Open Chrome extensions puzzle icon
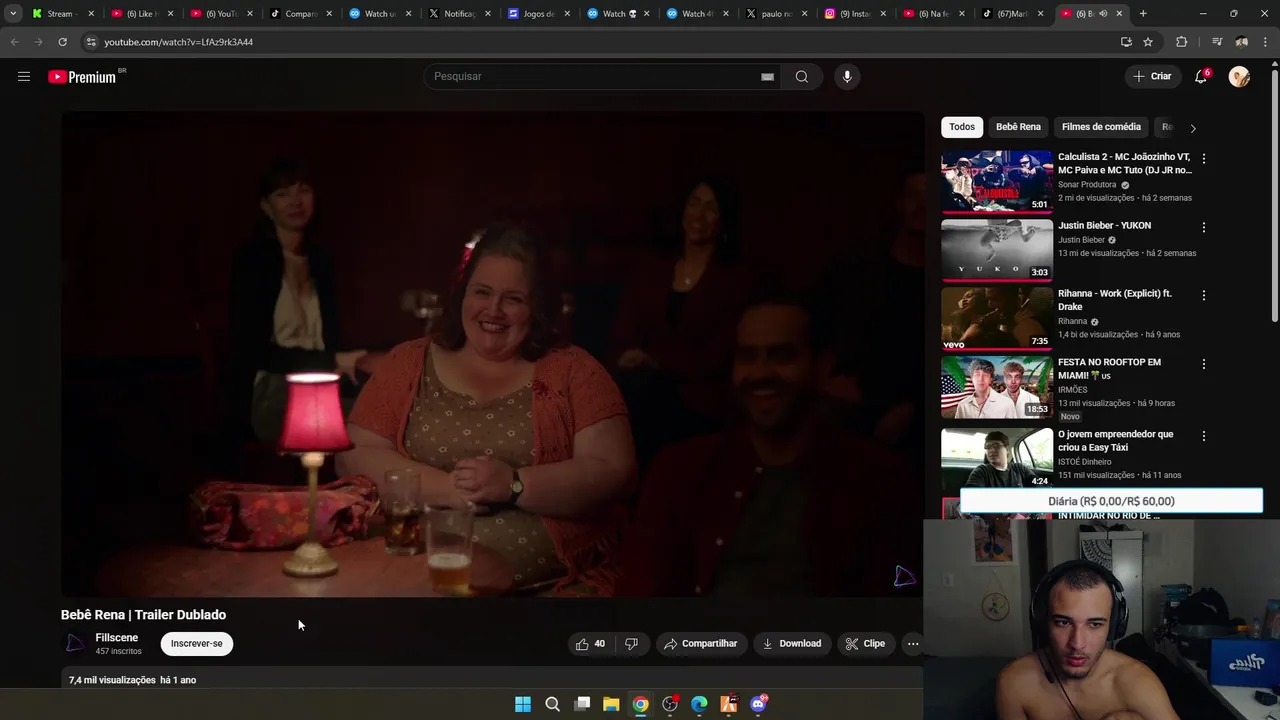Image resolution: width=1280 pixels, height=720 pixels. pyautogui.click(x=1181, y=42)
